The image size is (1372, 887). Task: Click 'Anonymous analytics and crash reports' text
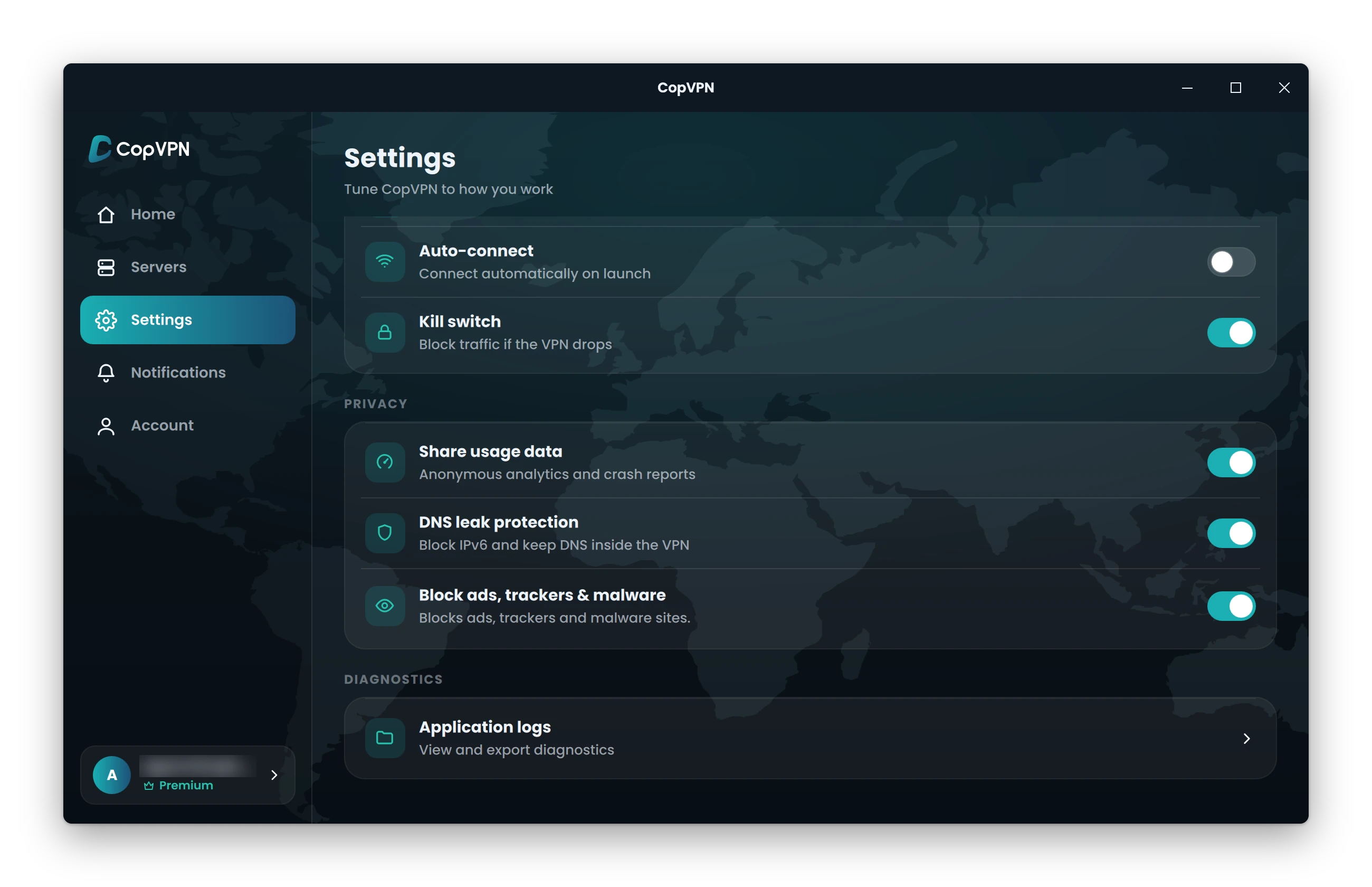[x=557, y=475]
